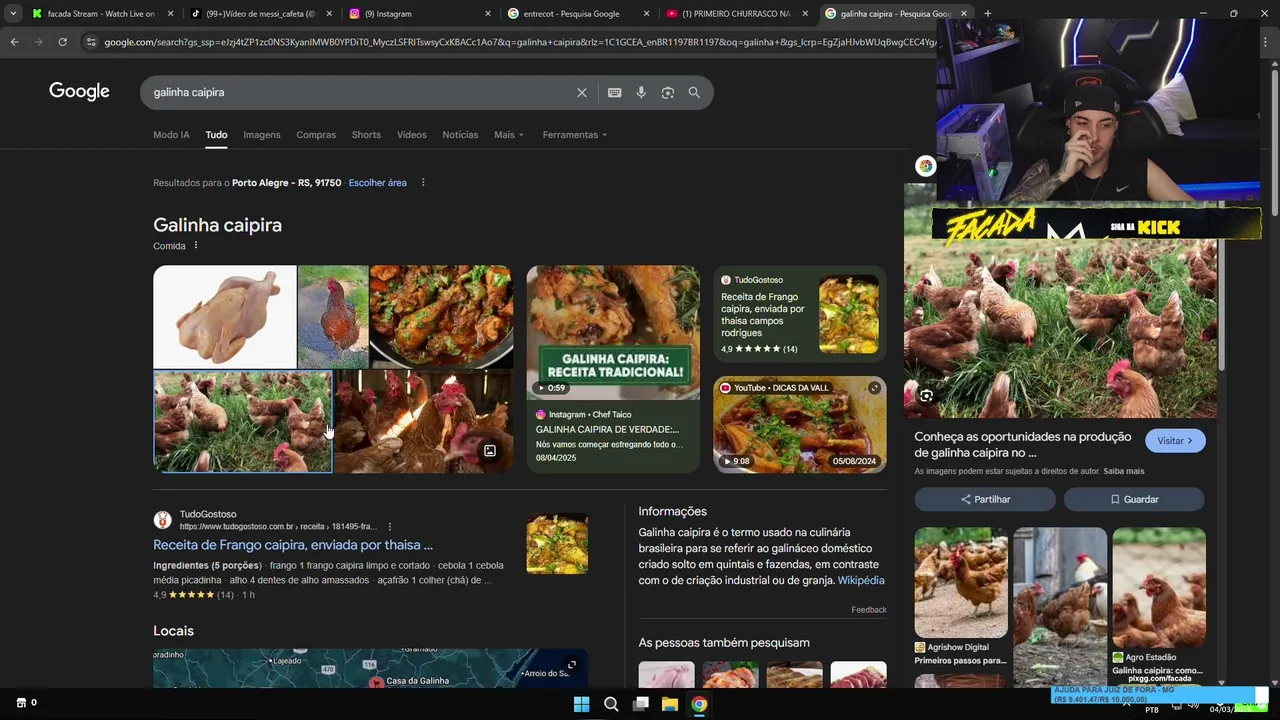Go back with the browser back arrow
1280x720 pixels.
coord(14,42)
